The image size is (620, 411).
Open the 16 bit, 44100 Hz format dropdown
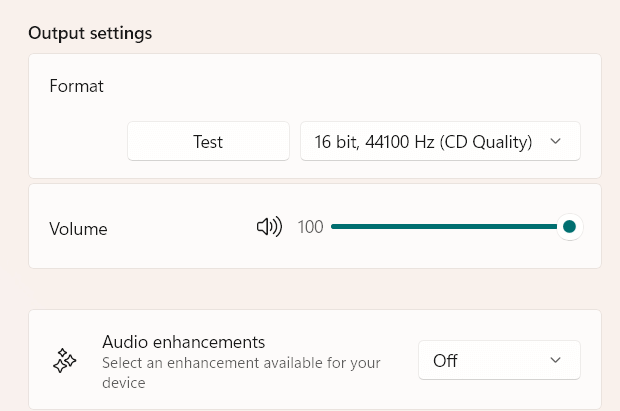pos(440,142)
